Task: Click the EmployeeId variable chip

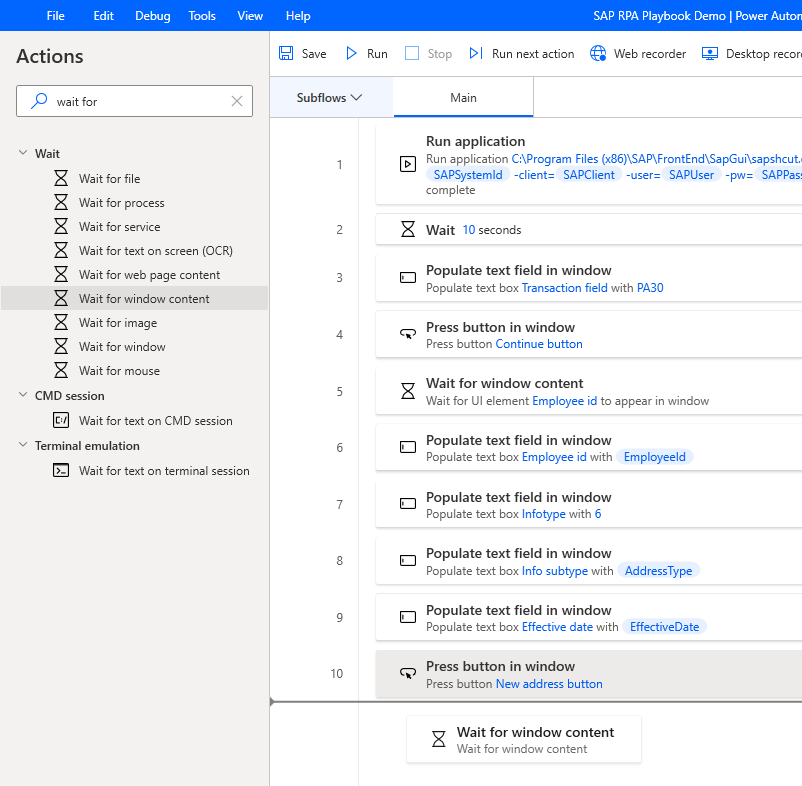Action: (655, 457)
